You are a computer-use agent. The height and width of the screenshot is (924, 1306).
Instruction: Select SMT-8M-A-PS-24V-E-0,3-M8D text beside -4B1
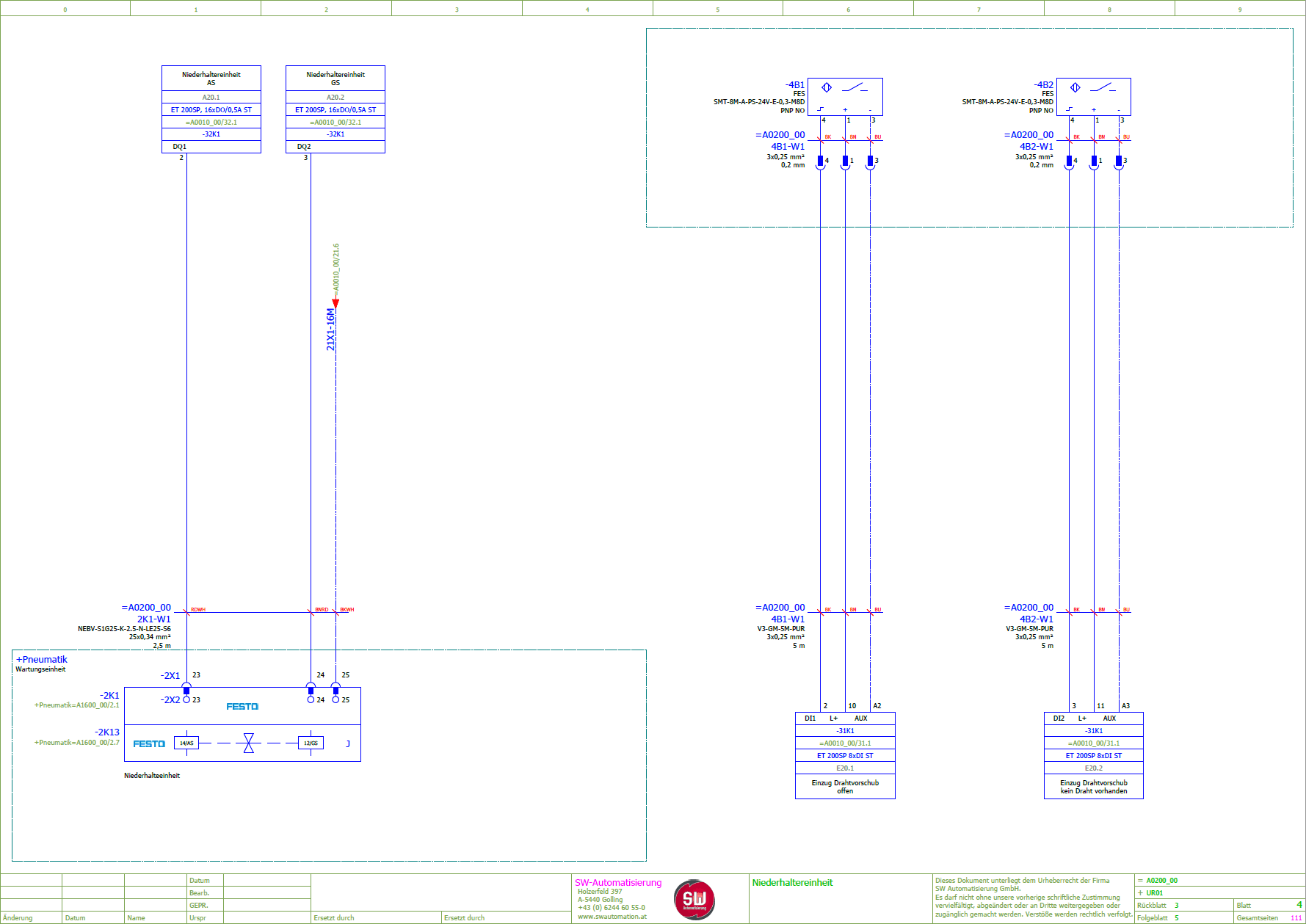pos(759,102)
